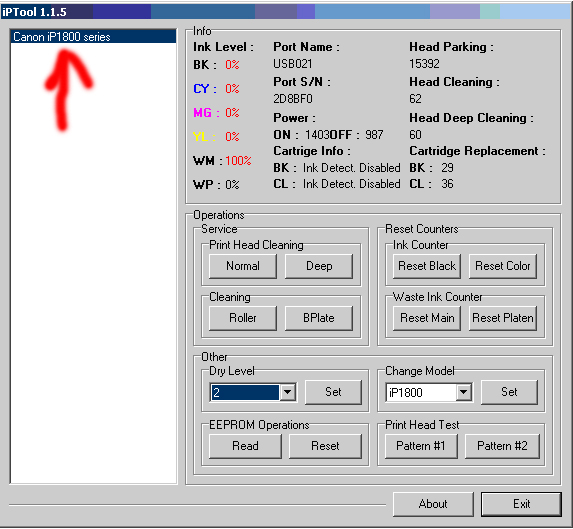573x529 pixels.
Task: Click BK Ink Detect. Disabled text
Action: 352,168
